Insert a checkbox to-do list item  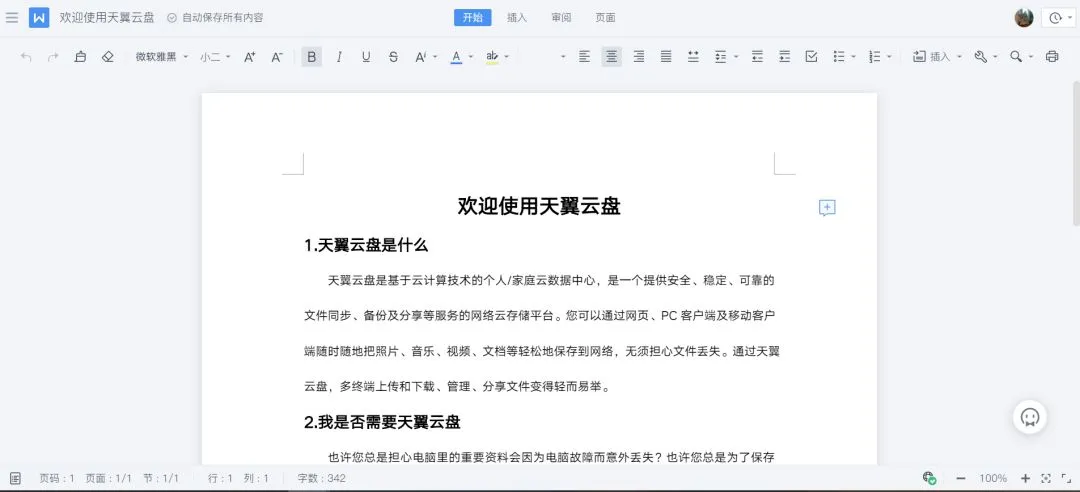[x=811, y=57]
